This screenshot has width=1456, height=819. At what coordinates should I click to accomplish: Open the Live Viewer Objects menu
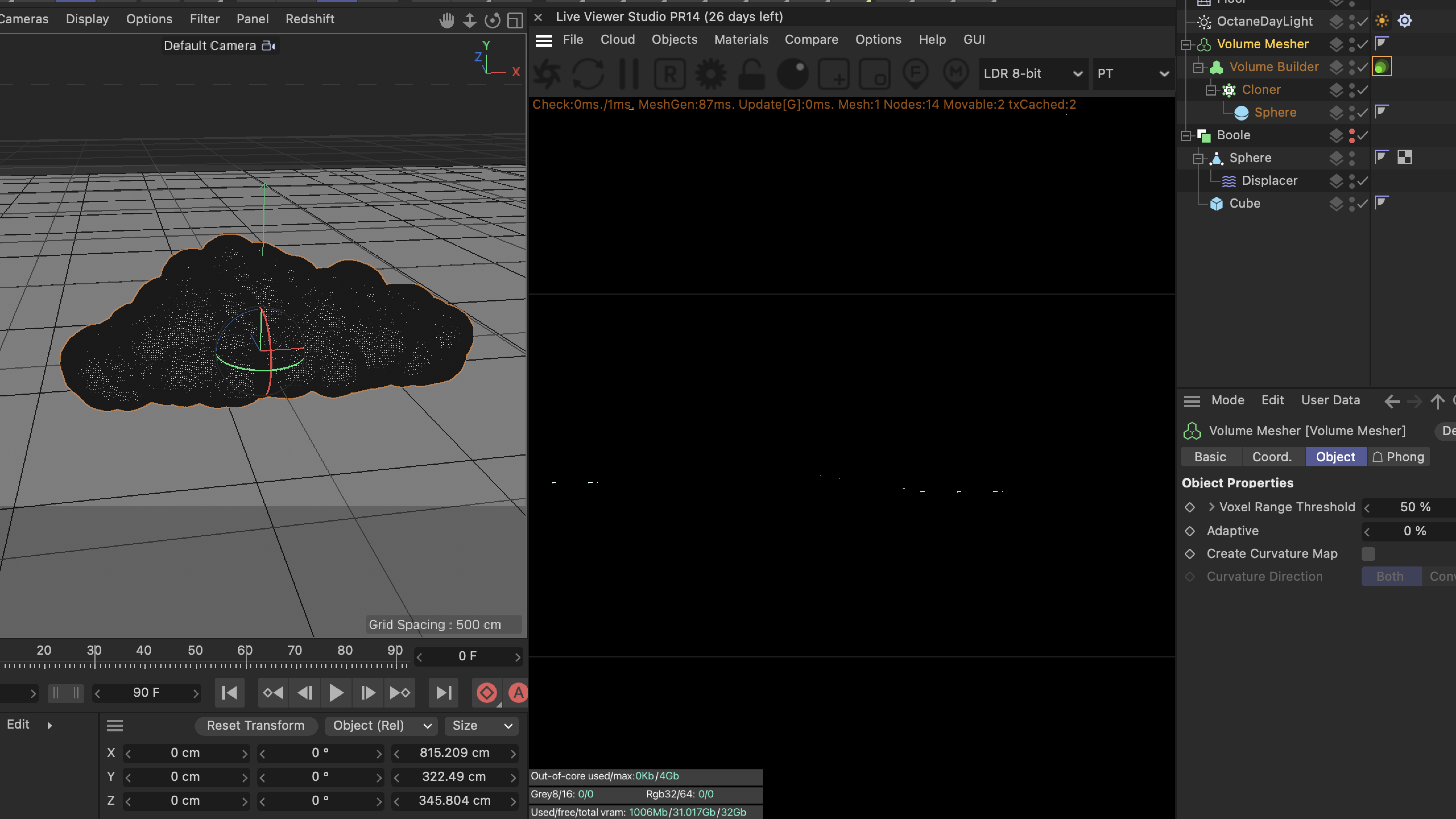click(x=674, y=40)
